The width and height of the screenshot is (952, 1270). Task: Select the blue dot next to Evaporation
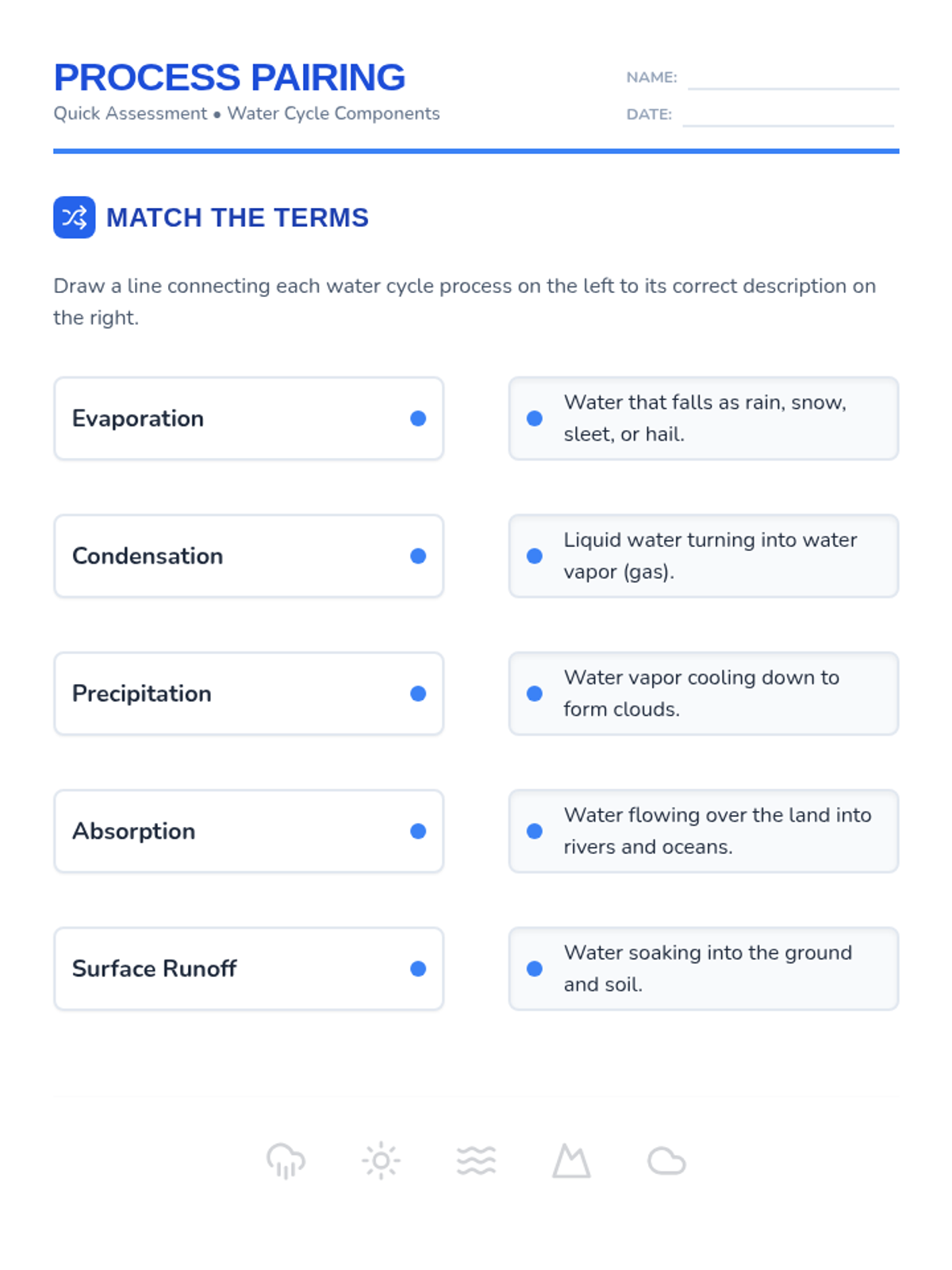[x=418, y=418]
